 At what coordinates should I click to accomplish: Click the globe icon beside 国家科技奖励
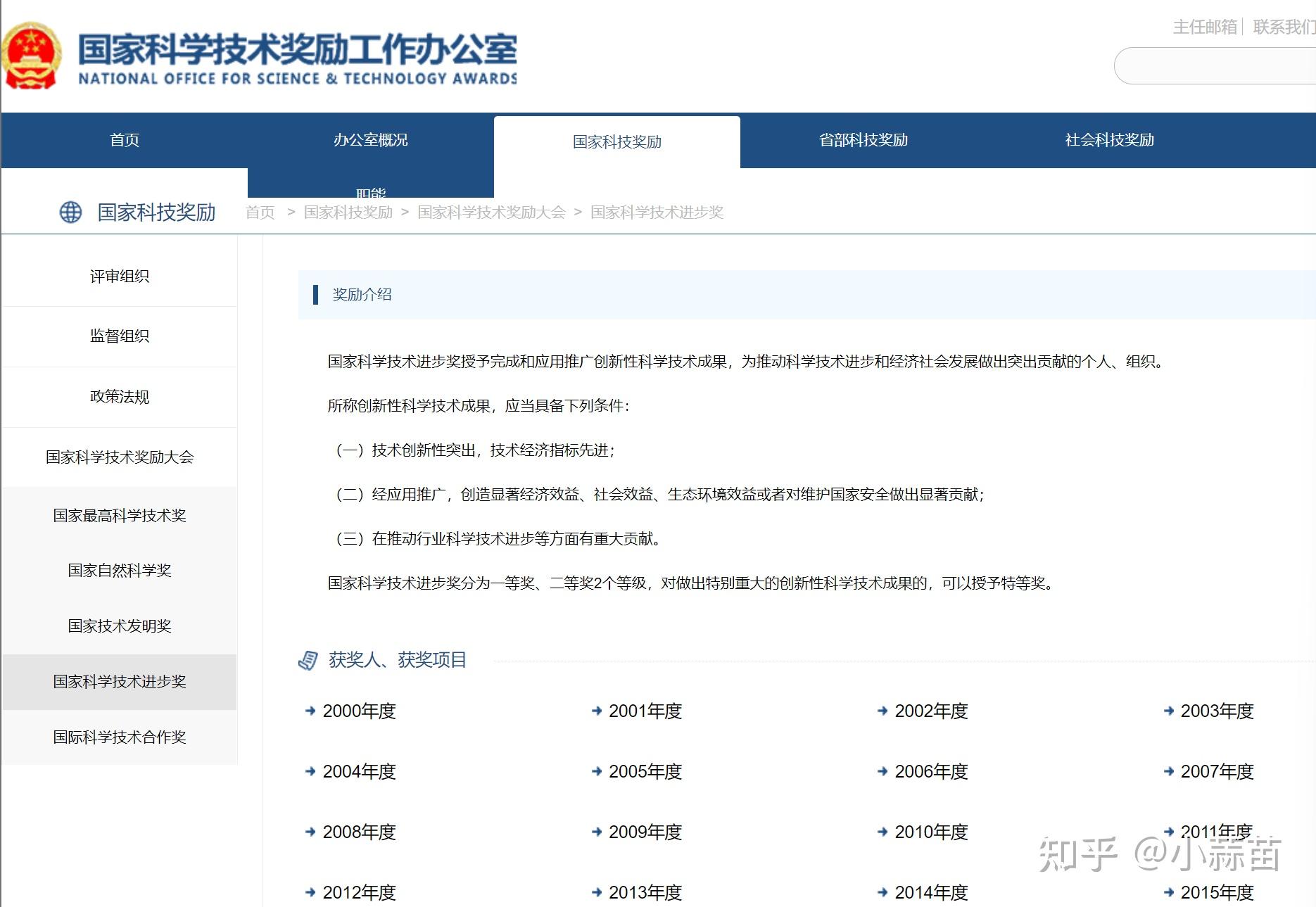[70, 212]
